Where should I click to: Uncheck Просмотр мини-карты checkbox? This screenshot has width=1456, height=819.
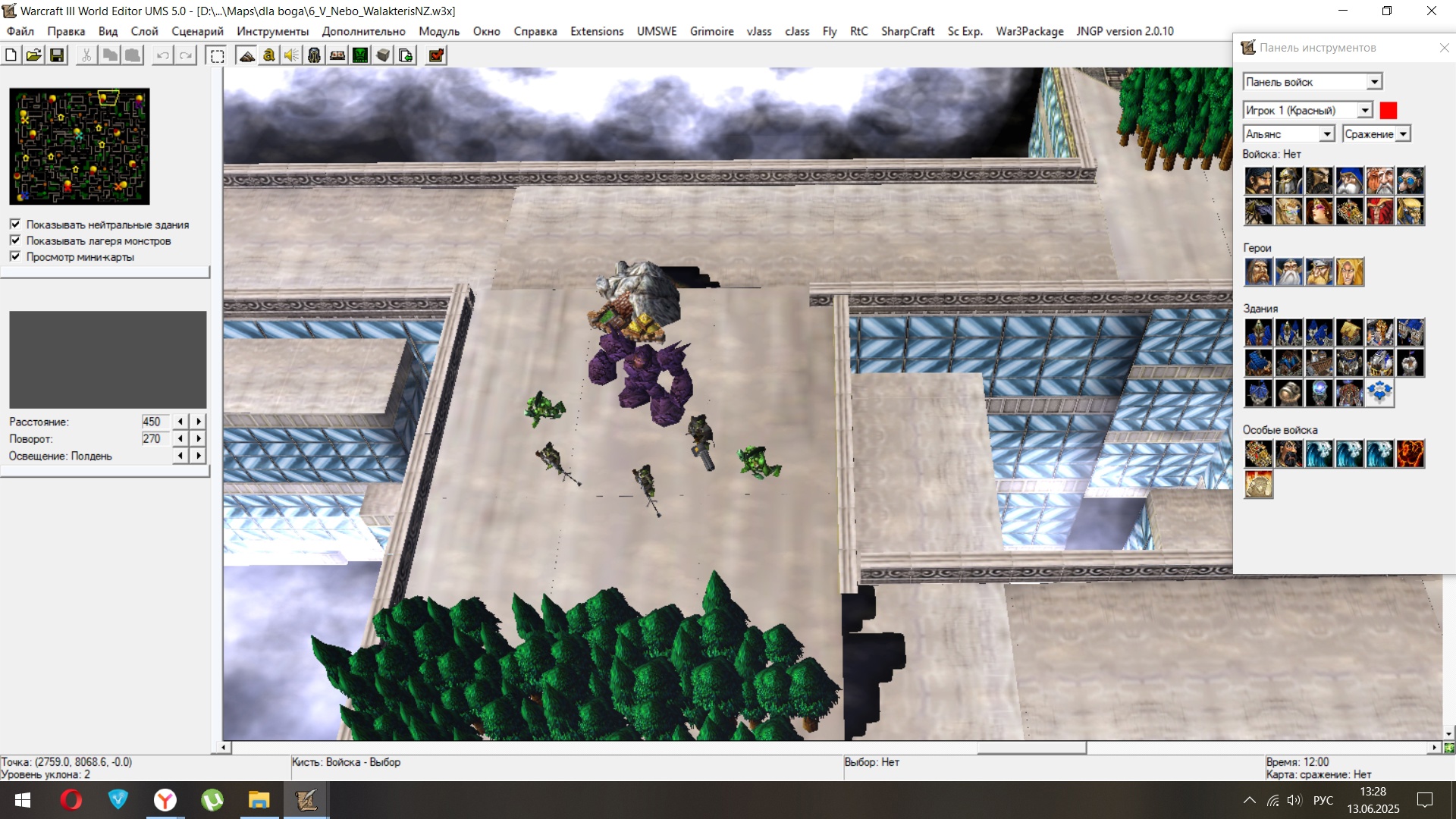15,256
